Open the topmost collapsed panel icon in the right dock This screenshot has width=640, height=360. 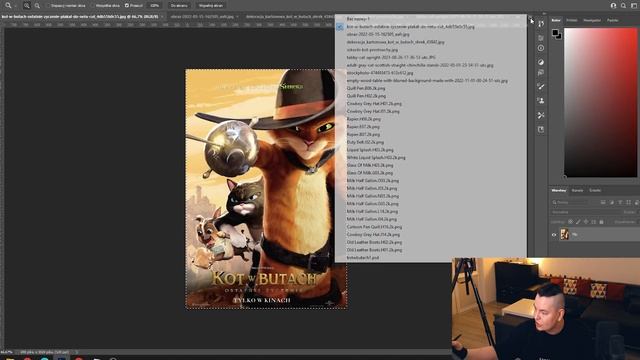point(541,24)
